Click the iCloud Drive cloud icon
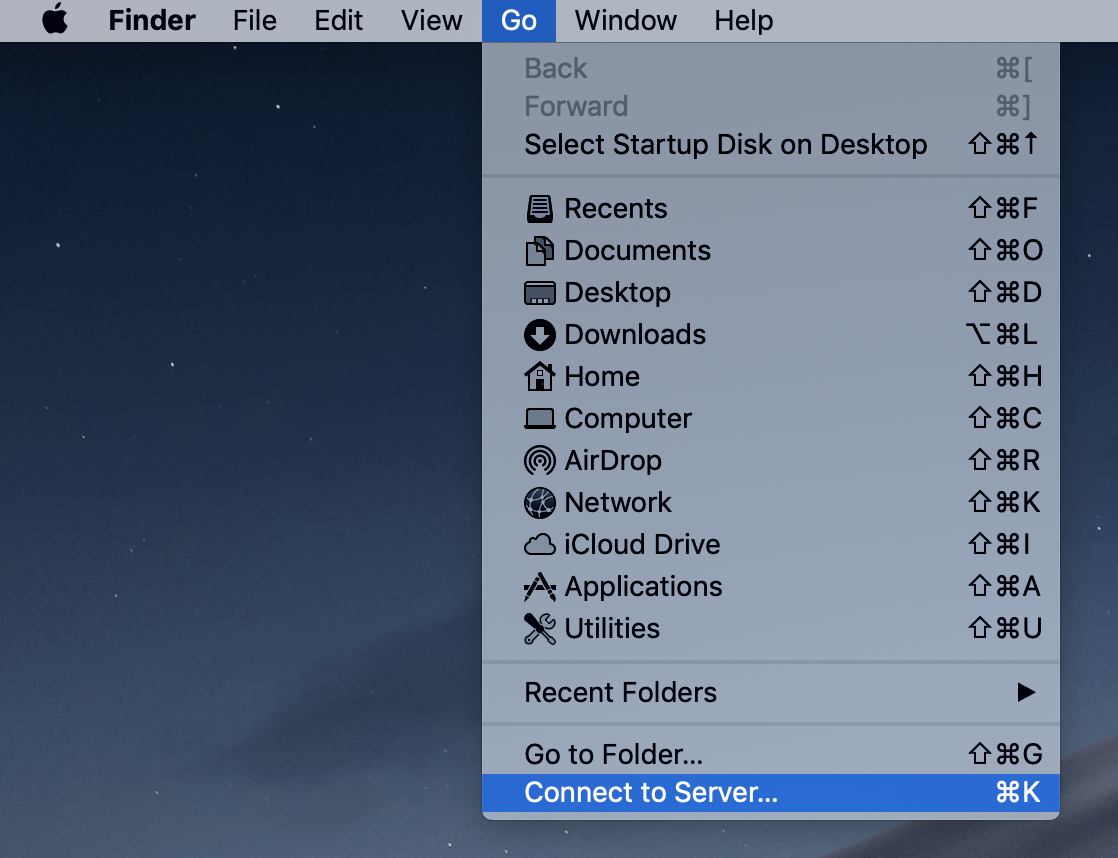 point(540,545)
